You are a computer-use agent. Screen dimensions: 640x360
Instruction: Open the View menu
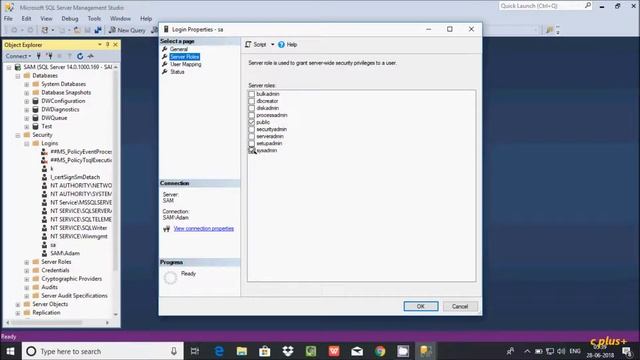[x=46, y=18]
